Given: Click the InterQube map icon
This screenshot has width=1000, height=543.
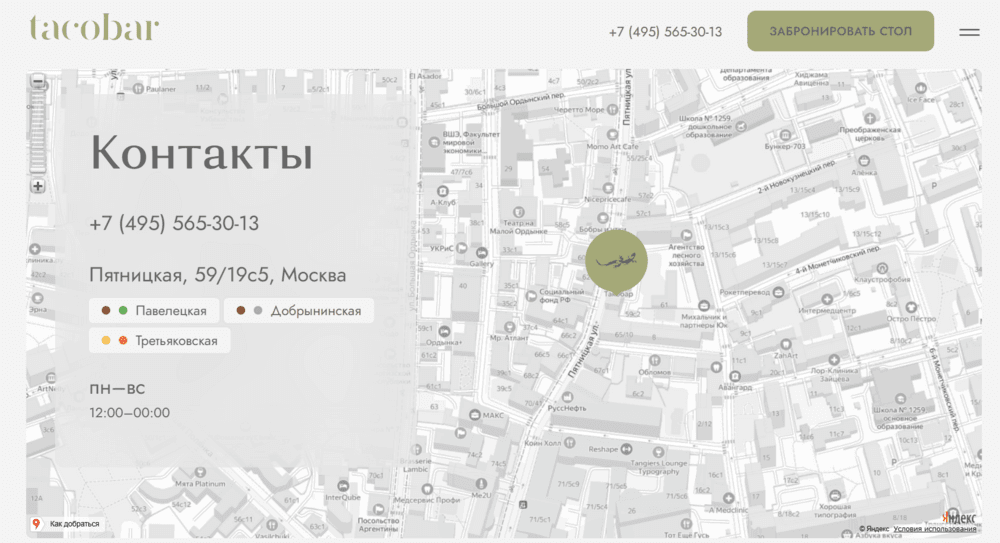Looking at the screenshot, I should (343, 486).
